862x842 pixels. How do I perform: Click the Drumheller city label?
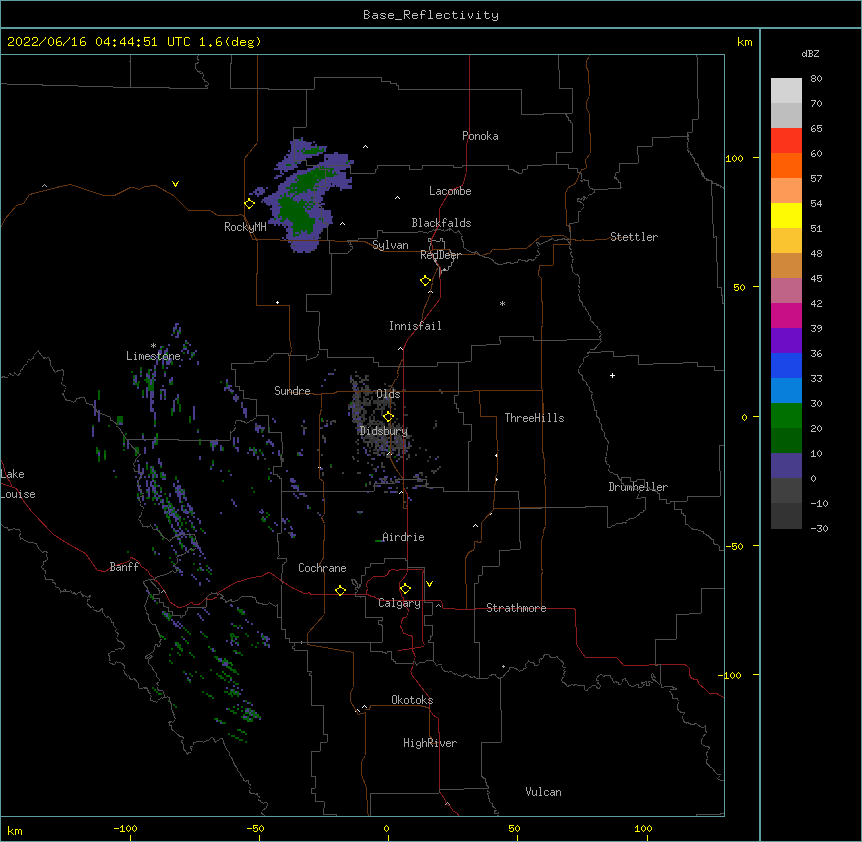(x=638, y=487)
